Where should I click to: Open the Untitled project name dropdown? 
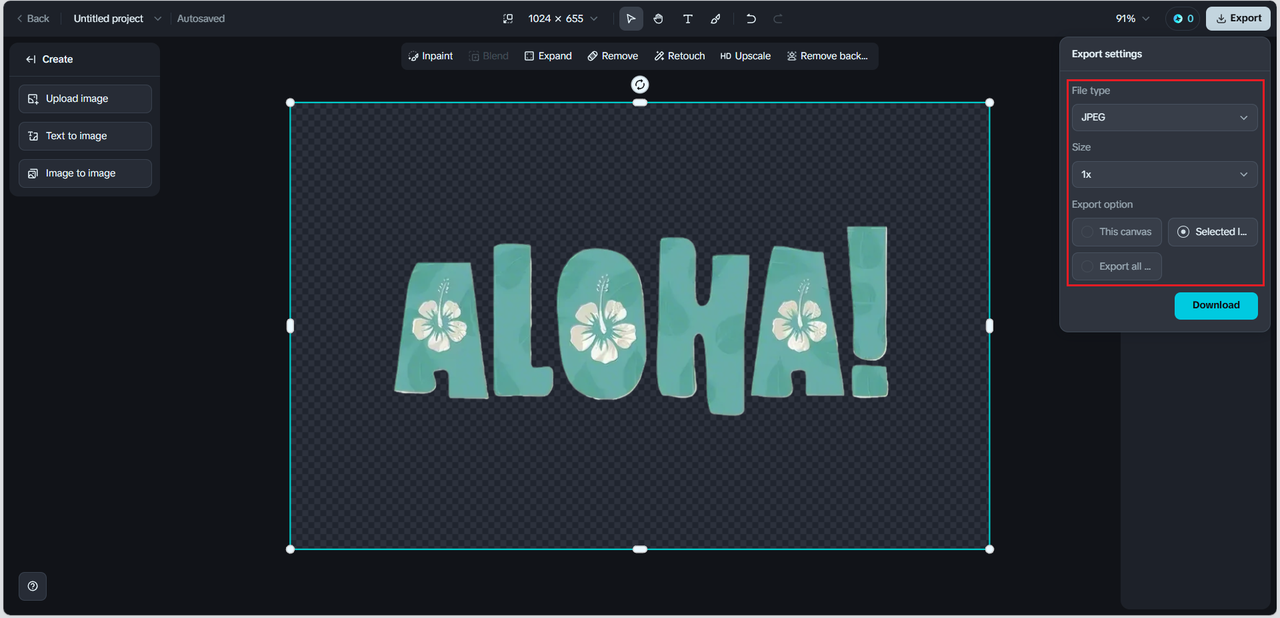coord(117,18)
